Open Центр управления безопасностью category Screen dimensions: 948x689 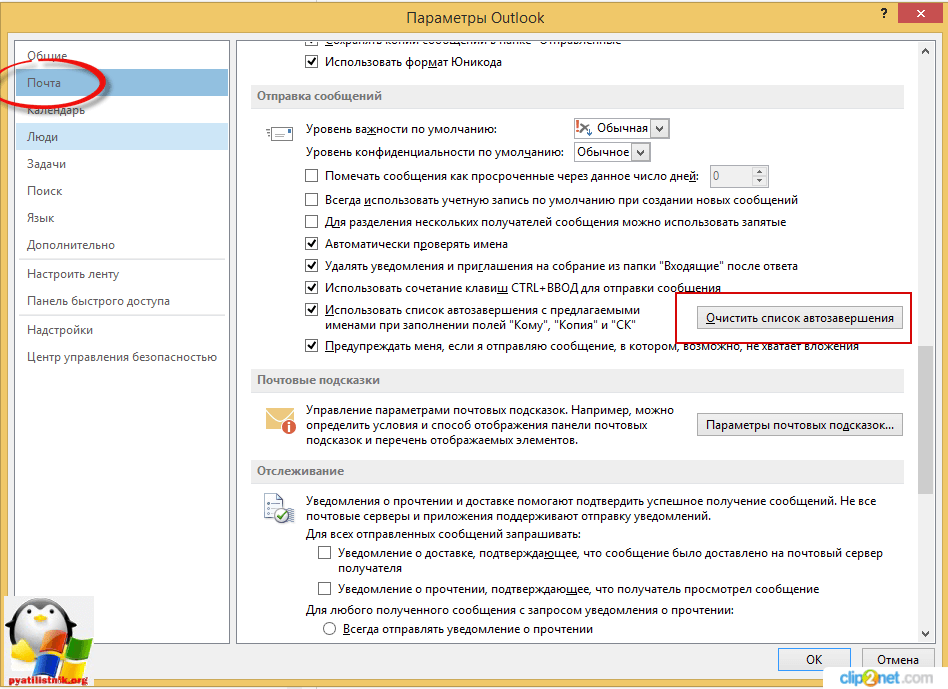pyautogui.click(x=122, y=357)
